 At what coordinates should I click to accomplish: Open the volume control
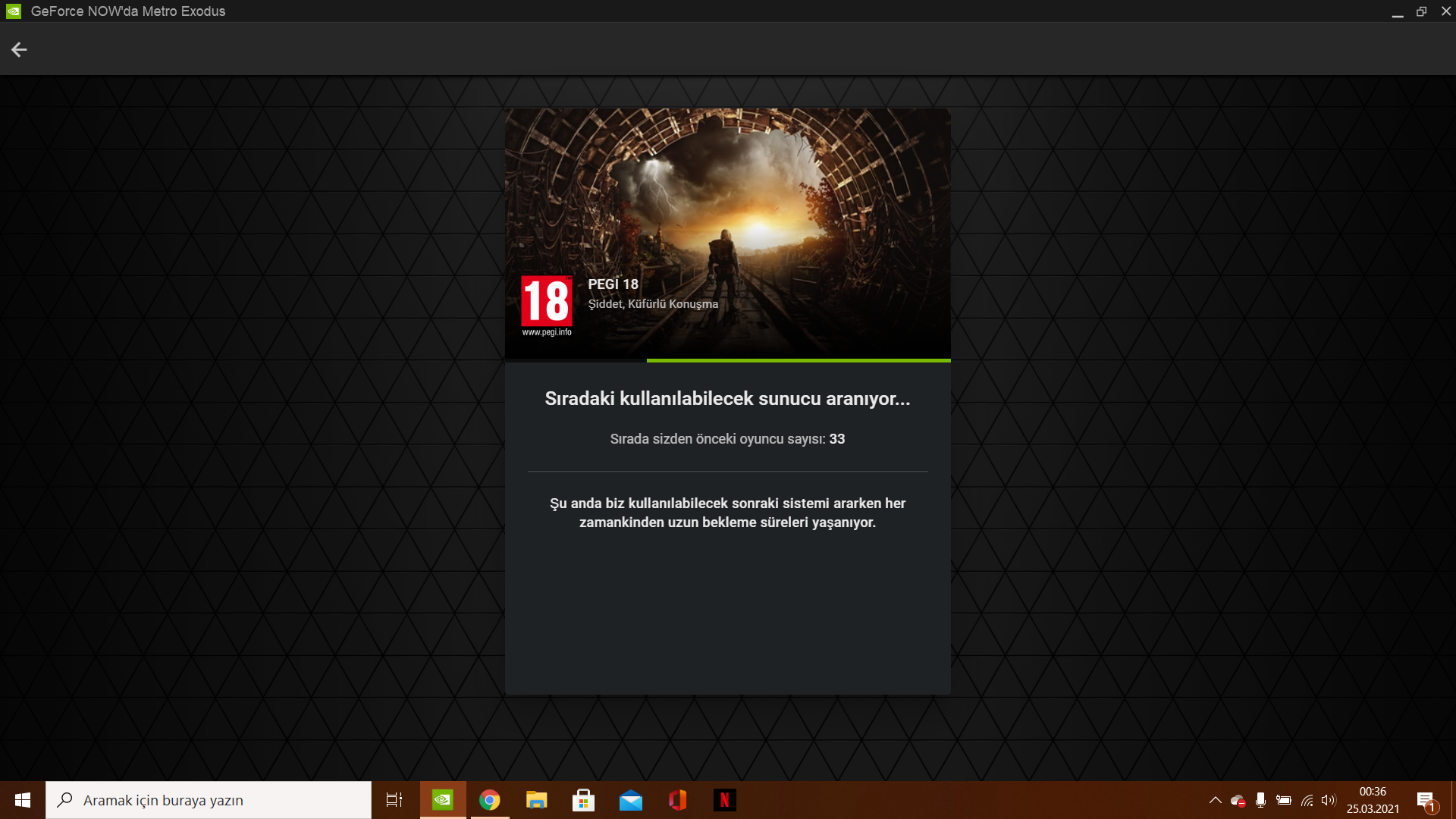[1328, 800]
